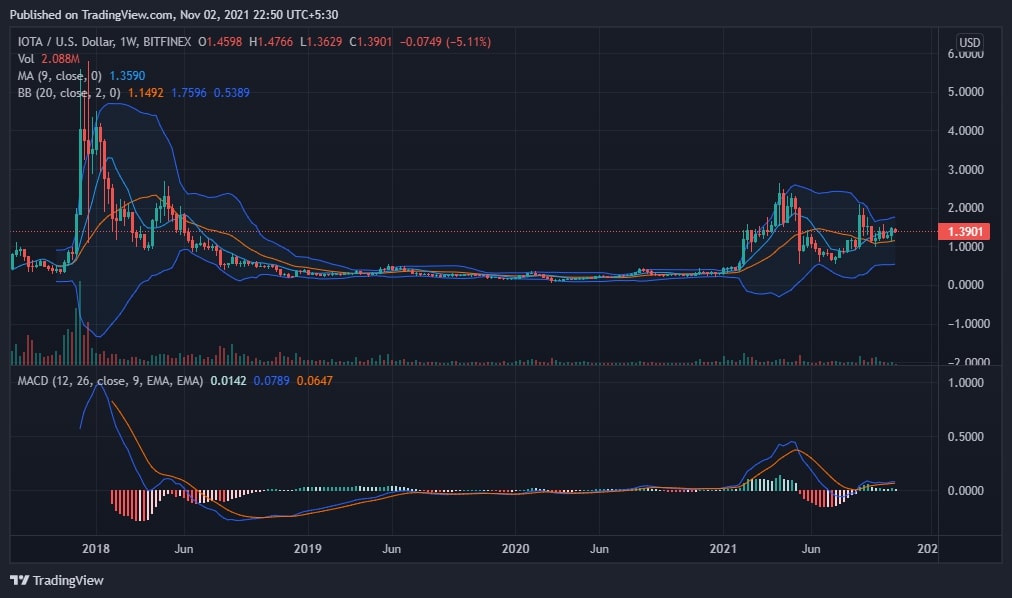Click the 2021 label on time axis
The image size is (1012, 598).
tap(725, 549)
